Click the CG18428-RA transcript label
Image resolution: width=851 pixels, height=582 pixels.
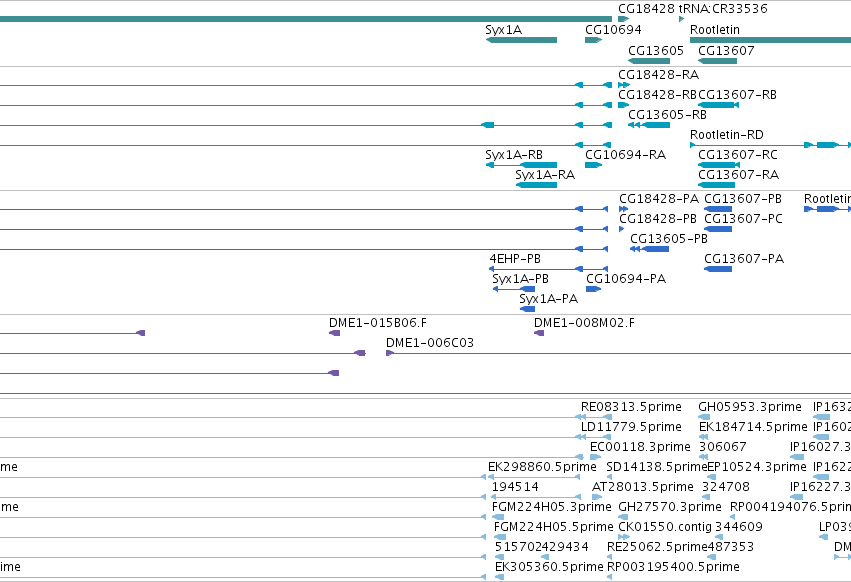pyautogui.click(x=658, y=74)
